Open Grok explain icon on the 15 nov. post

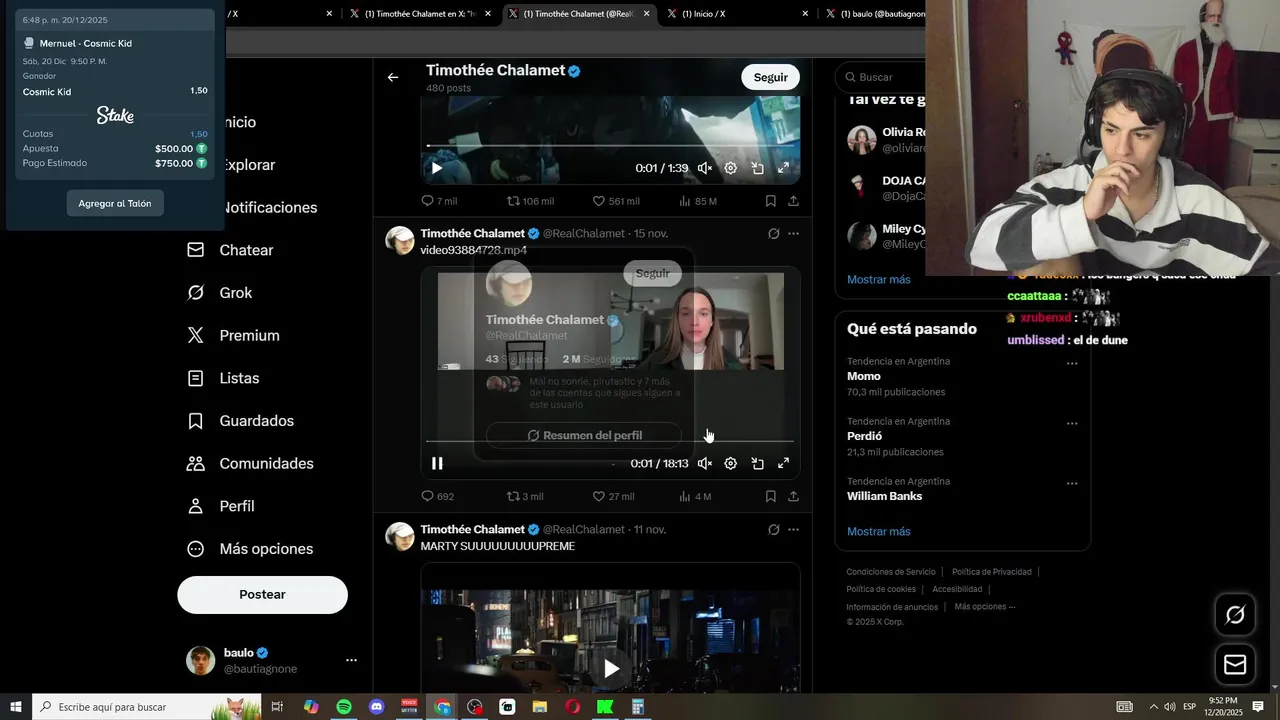[773, 234]
